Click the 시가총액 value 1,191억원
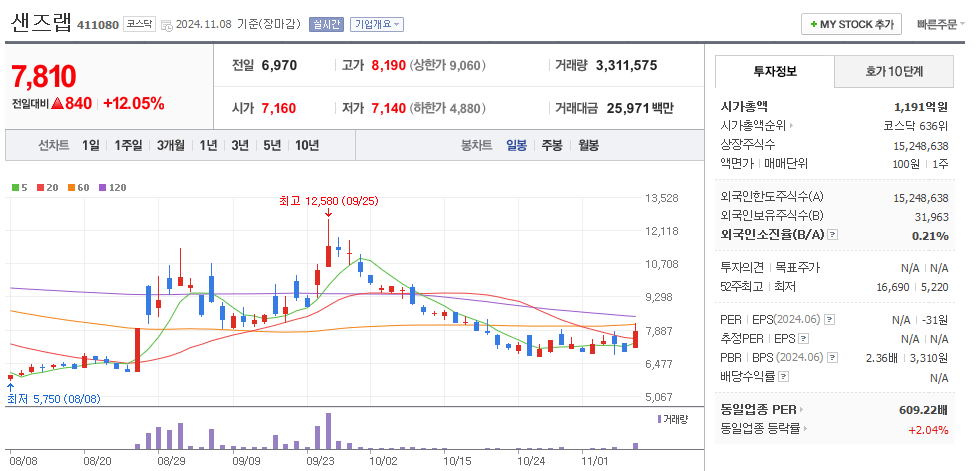Viewport: 977px width, 471px height. click(x=921, y=107)
